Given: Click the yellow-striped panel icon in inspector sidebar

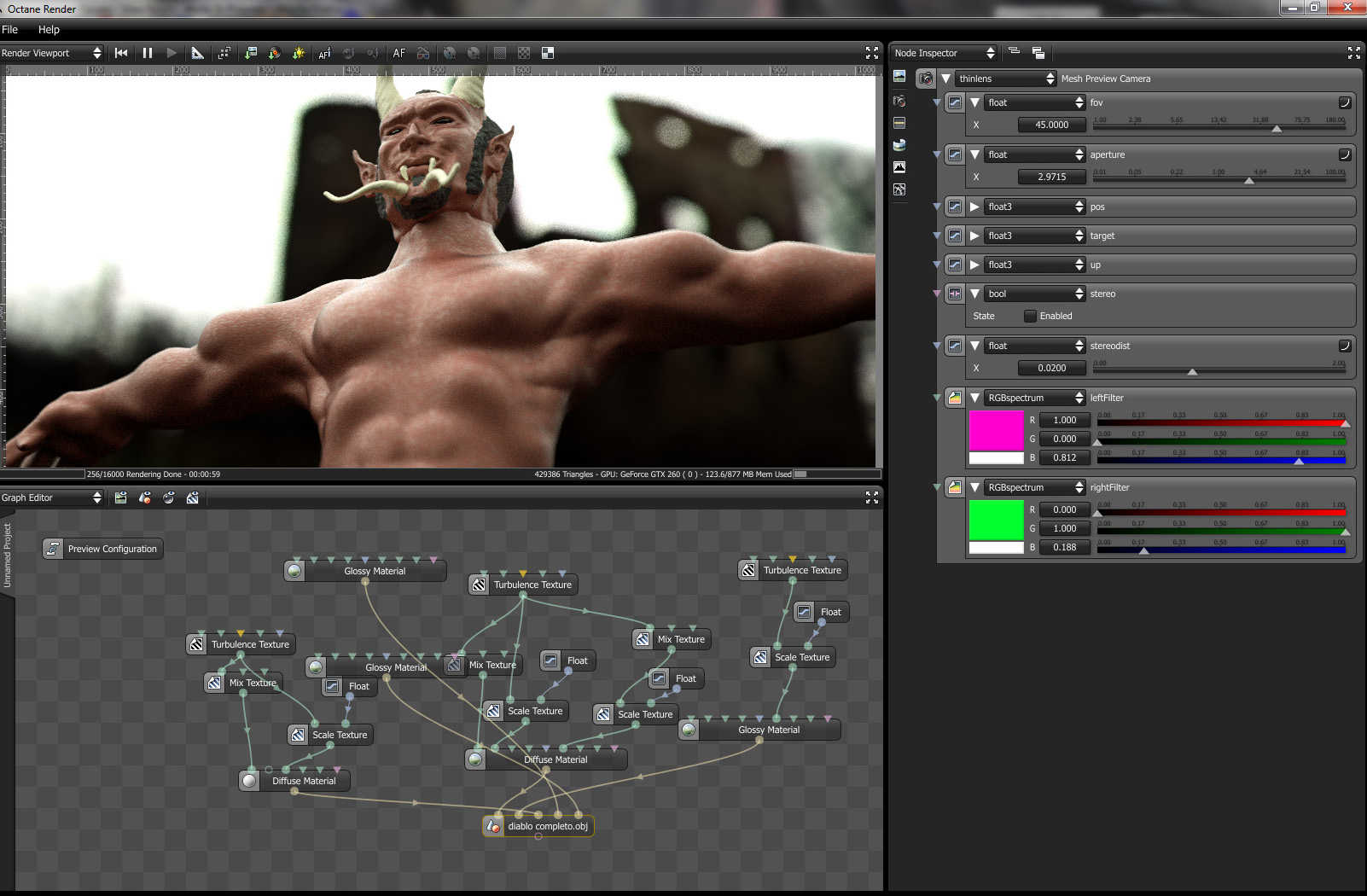Looking at the screenshot, I should pyautogui.click(x=899, y=123).
